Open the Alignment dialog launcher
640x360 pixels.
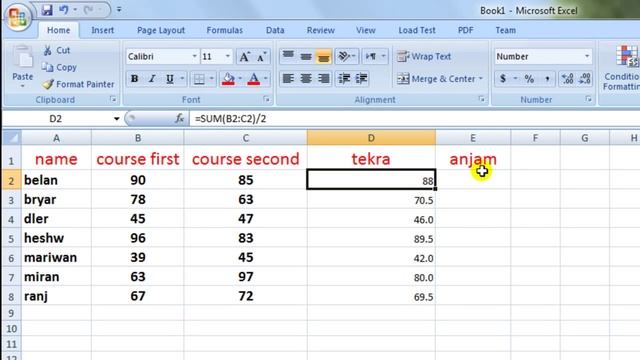click(482, 99)
